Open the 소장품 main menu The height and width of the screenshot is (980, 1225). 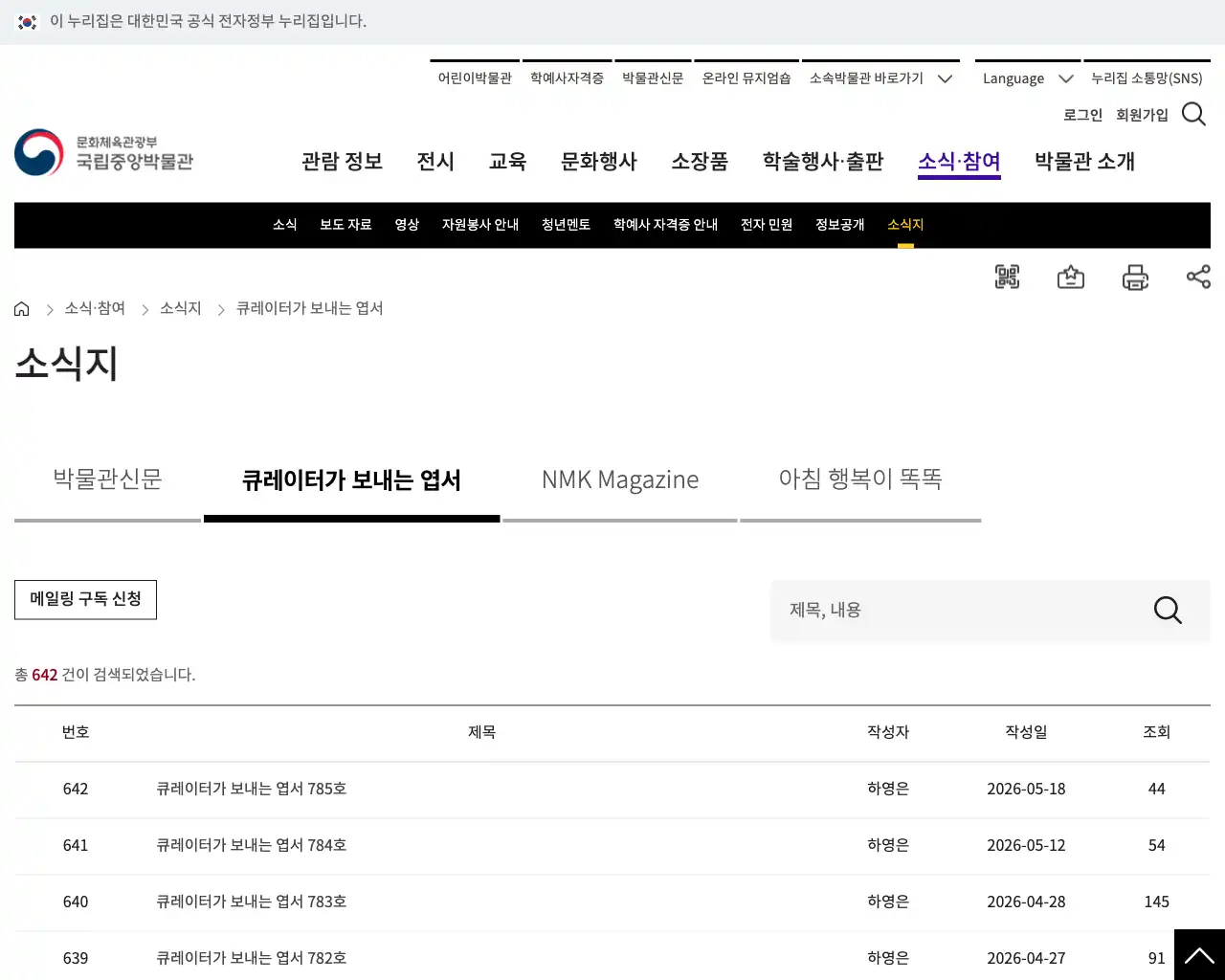pos(700,162)
